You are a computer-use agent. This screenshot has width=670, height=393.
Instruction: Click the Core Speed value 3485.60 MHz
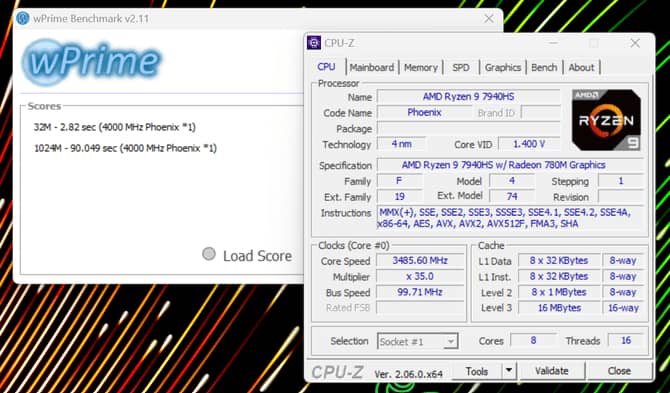(420, 261)
